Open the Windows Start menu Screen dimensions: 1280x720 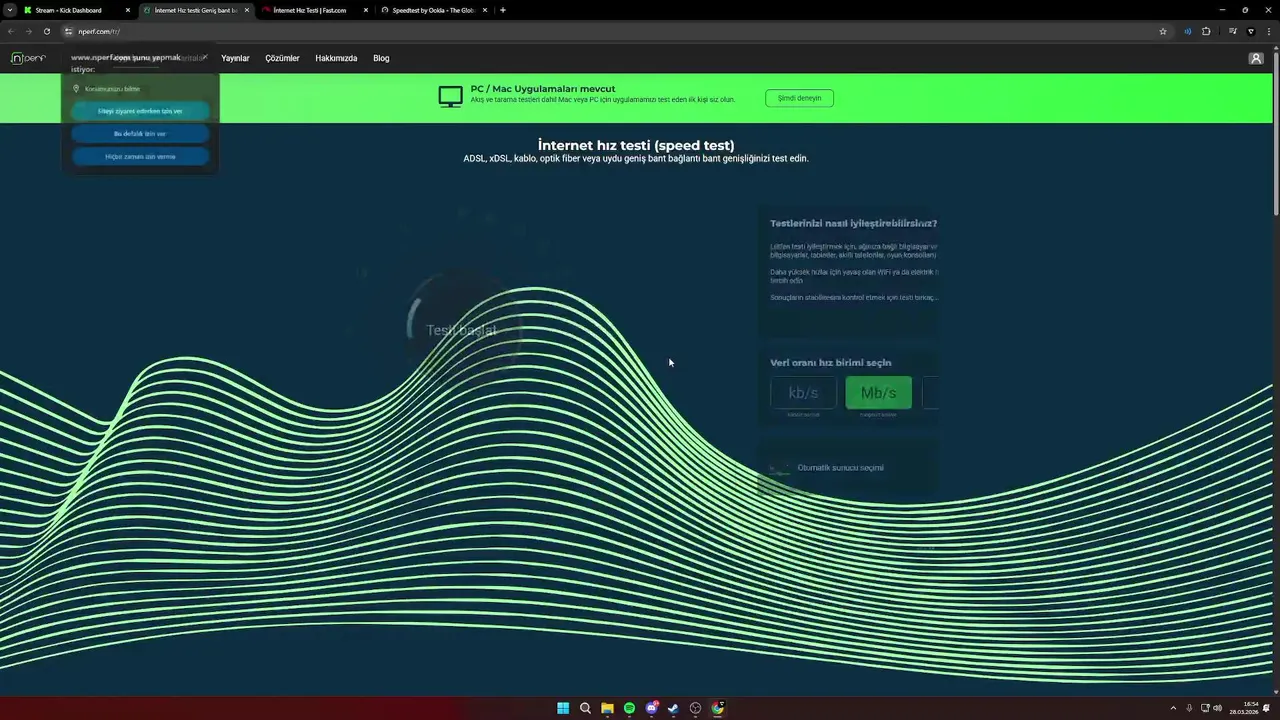pyautogui.click(x=563, y=708)
